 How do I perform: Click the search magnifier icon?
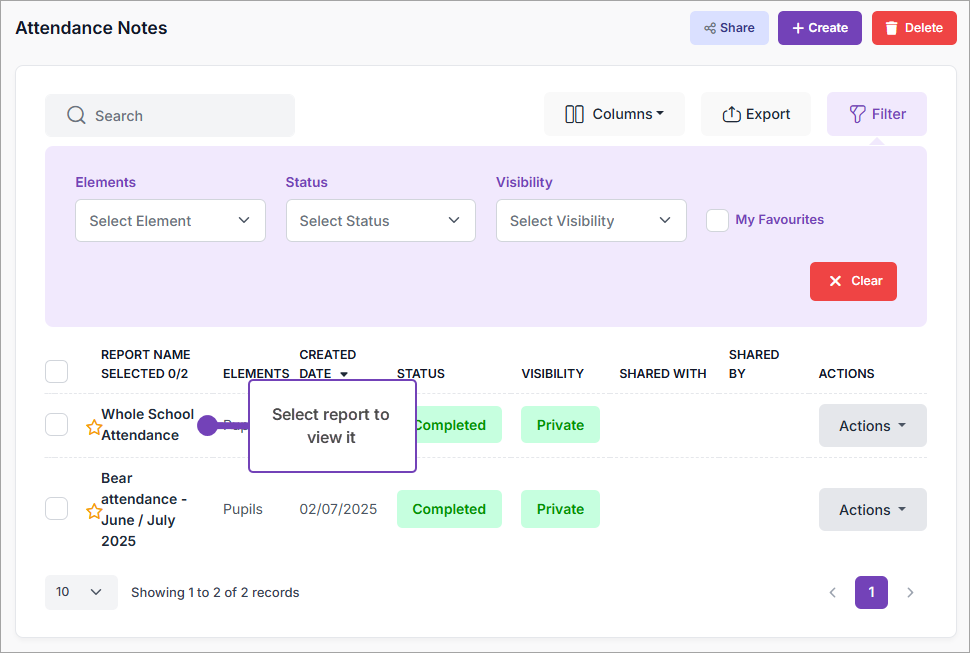click(75, 114)
